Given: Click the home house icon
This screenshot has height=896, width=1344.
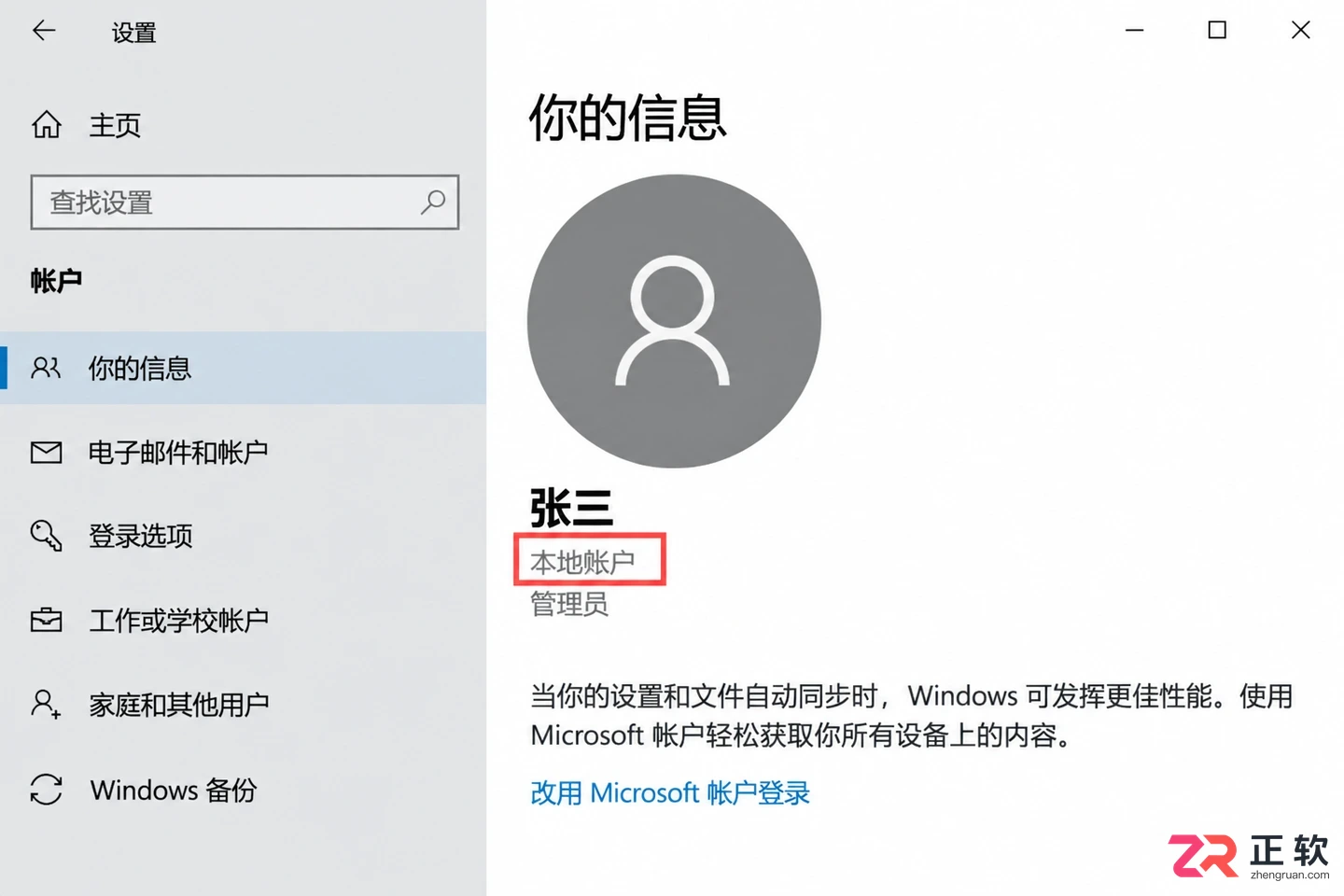Looking at the screenshot, I should tap(46, 124).
